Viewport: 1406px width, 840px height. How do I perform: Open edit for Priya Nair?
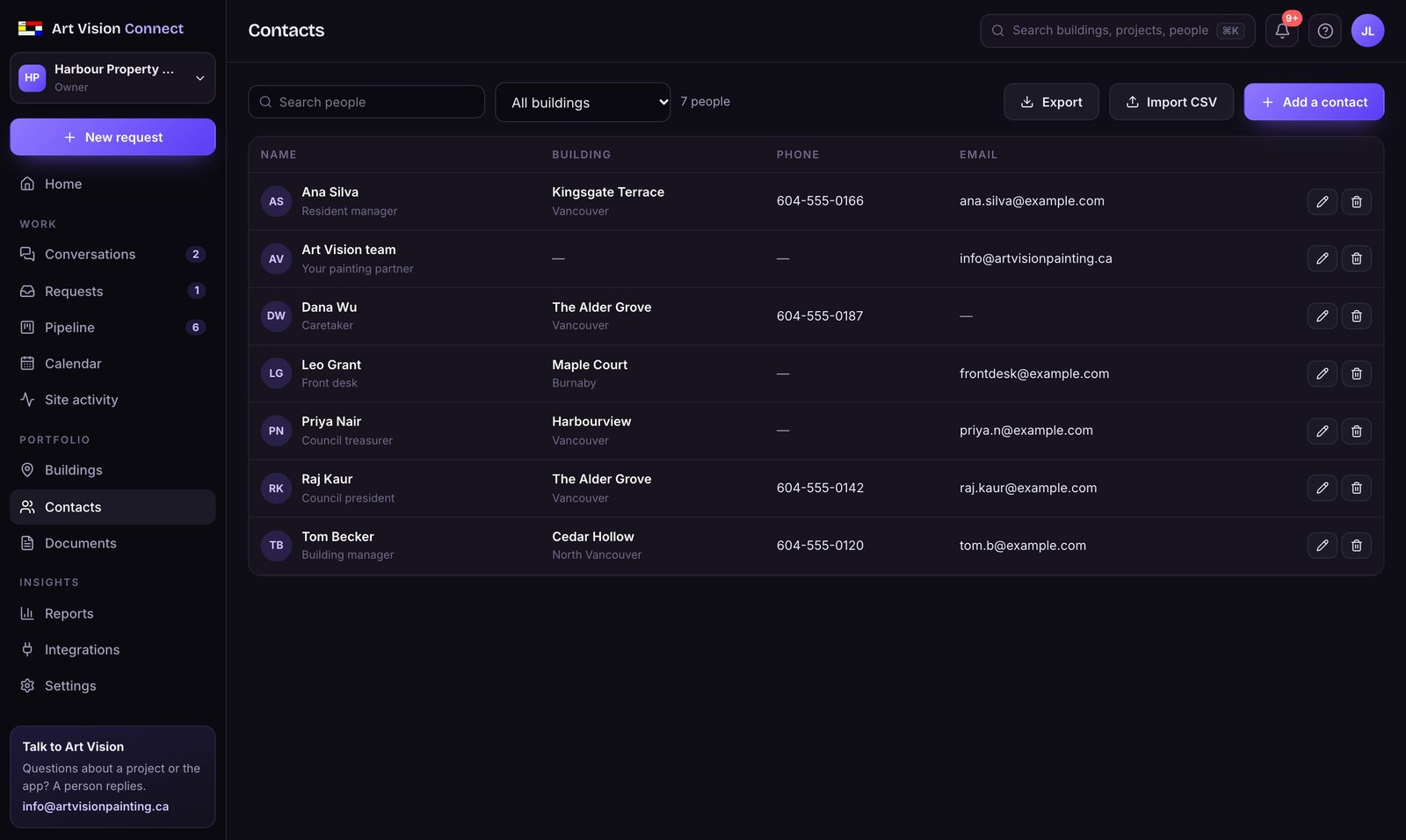[1322, 431]
